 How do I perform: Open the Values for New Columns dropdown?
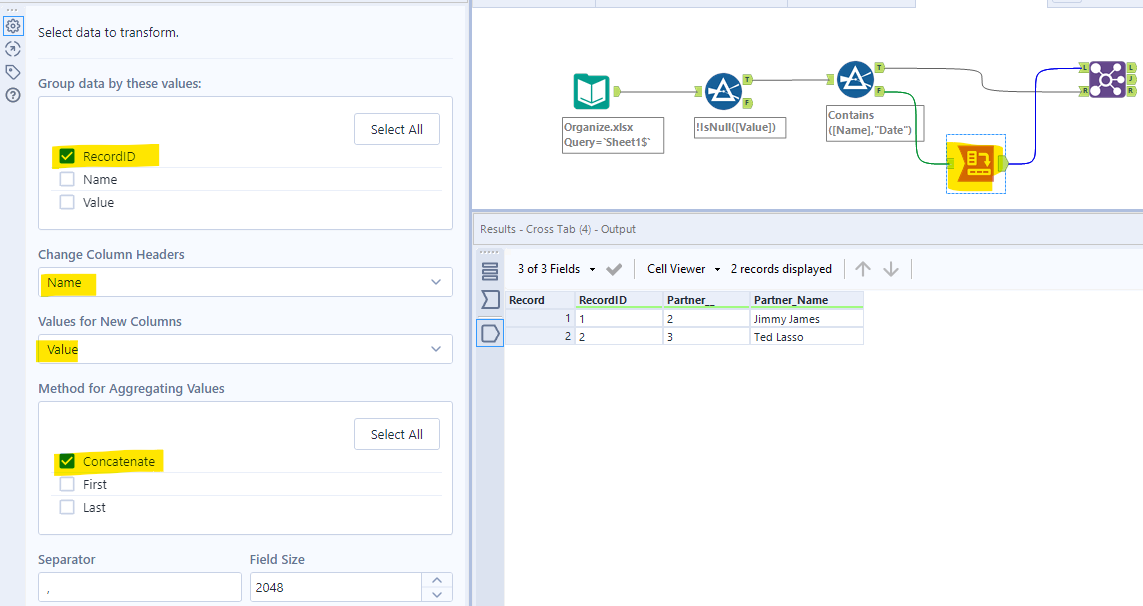point(435,349)
